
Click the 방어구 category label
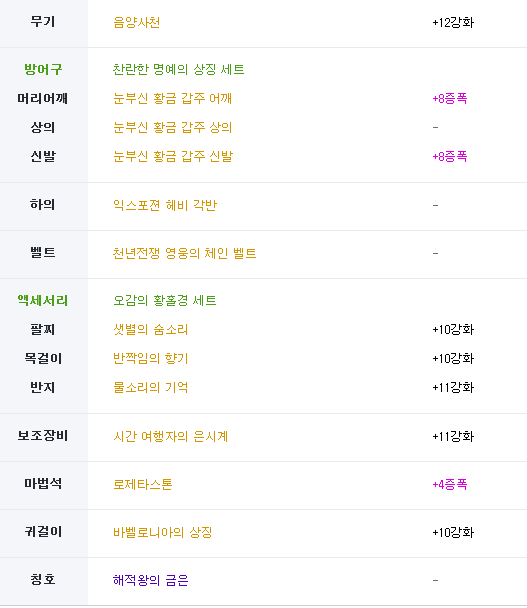[43, 69]
